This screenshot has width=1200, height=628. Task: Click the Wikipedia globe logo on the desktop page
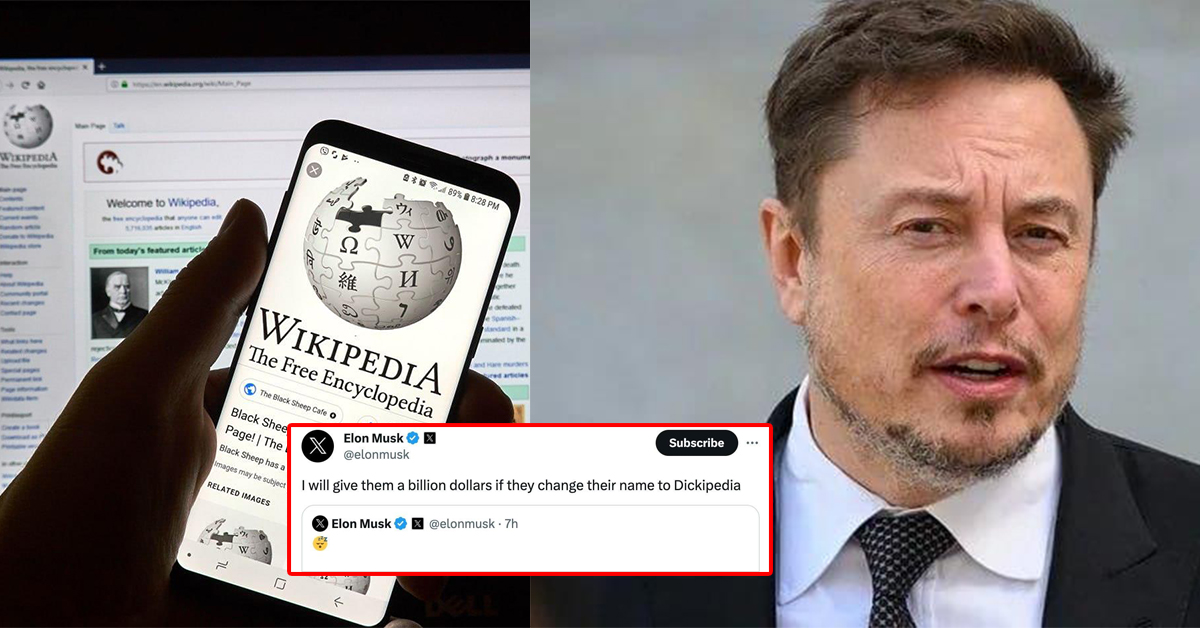[x=28, y=128]
